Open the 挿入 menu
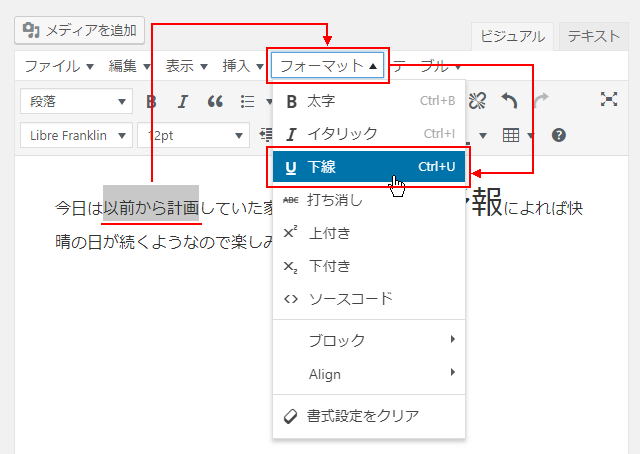Image resolution: width=640 pixels, height=454 pixels. click(243, 66)
